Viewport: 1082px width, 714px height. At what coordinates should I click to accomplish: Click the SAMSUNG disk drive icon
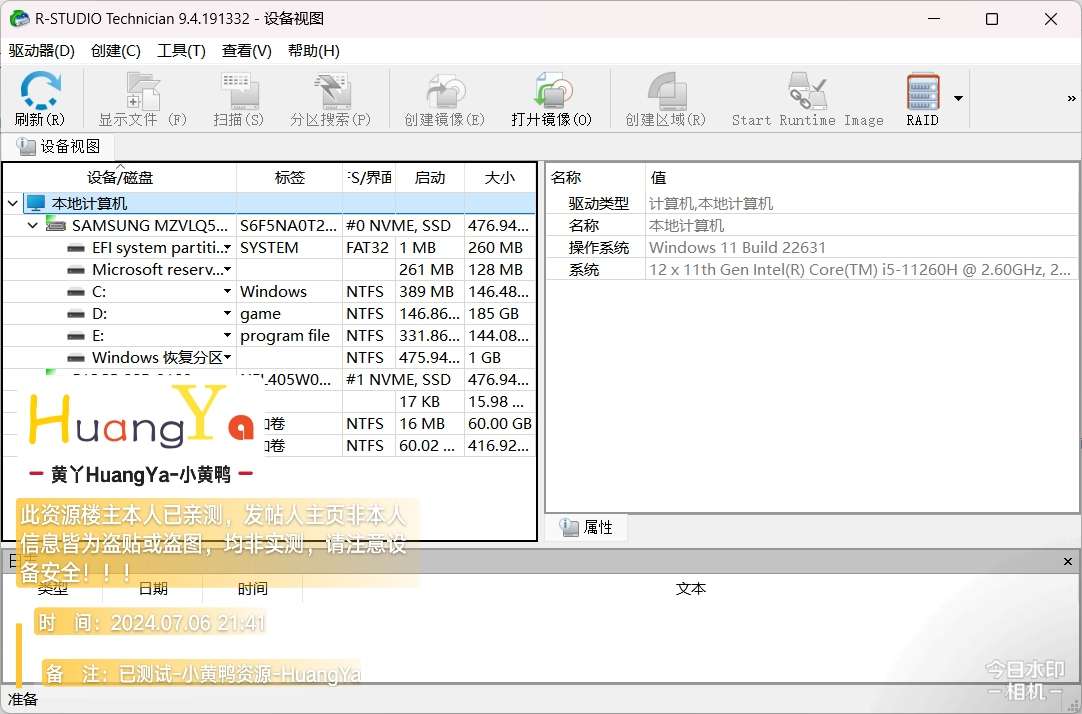tap(56, 225)
